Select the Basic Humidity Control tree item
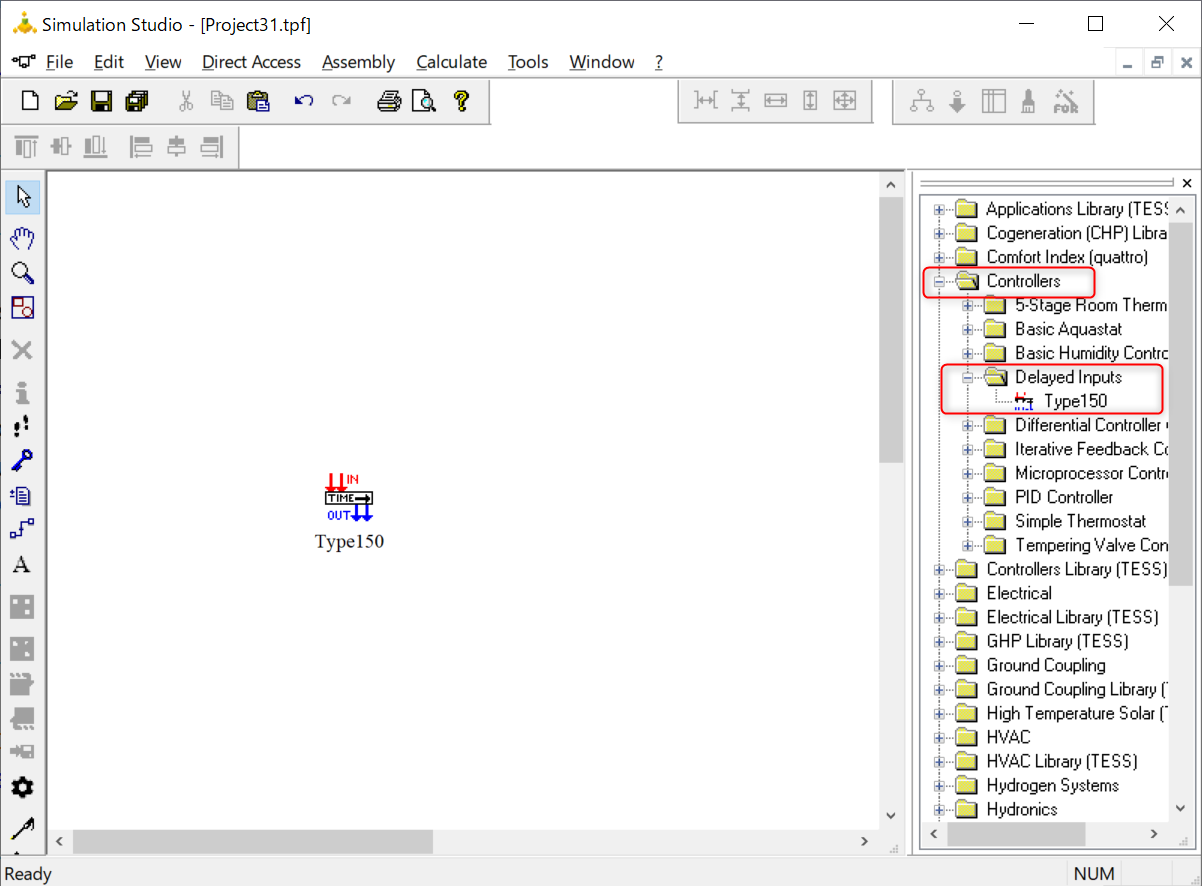1202x886 pixels. click(x=1091, y=353)
